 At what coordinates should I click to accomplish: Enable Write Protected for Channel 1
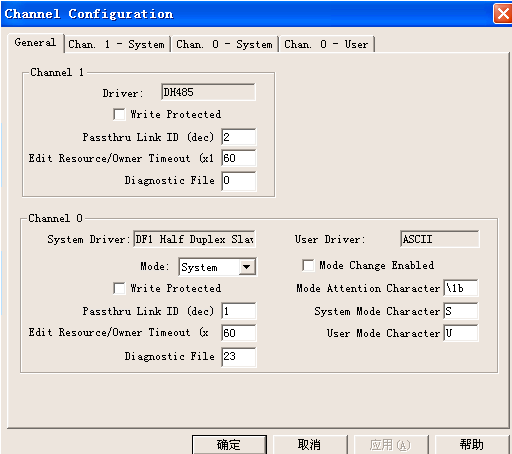[x=119, y=114]
